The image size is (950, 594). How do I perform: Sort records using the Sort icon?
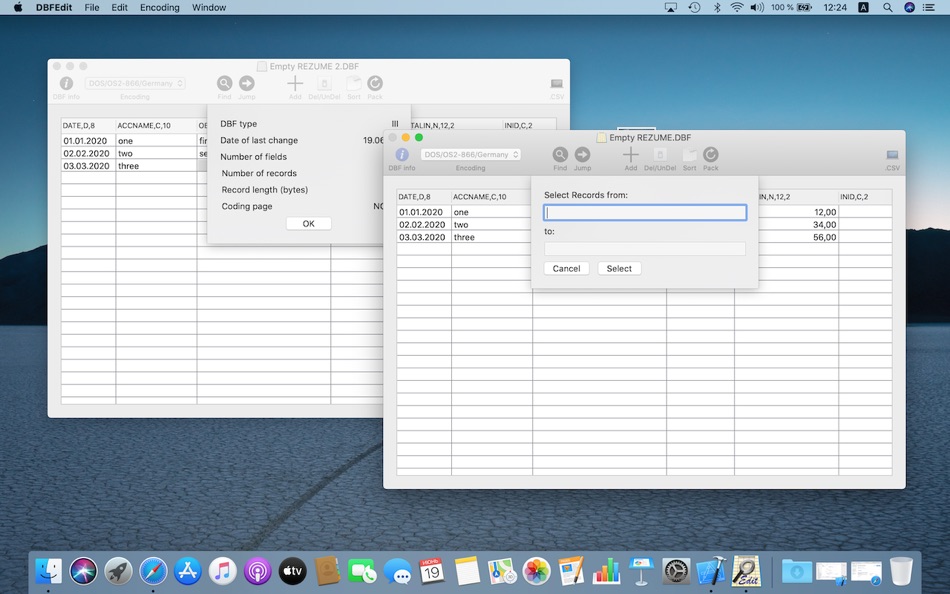[x=689, y=155]
